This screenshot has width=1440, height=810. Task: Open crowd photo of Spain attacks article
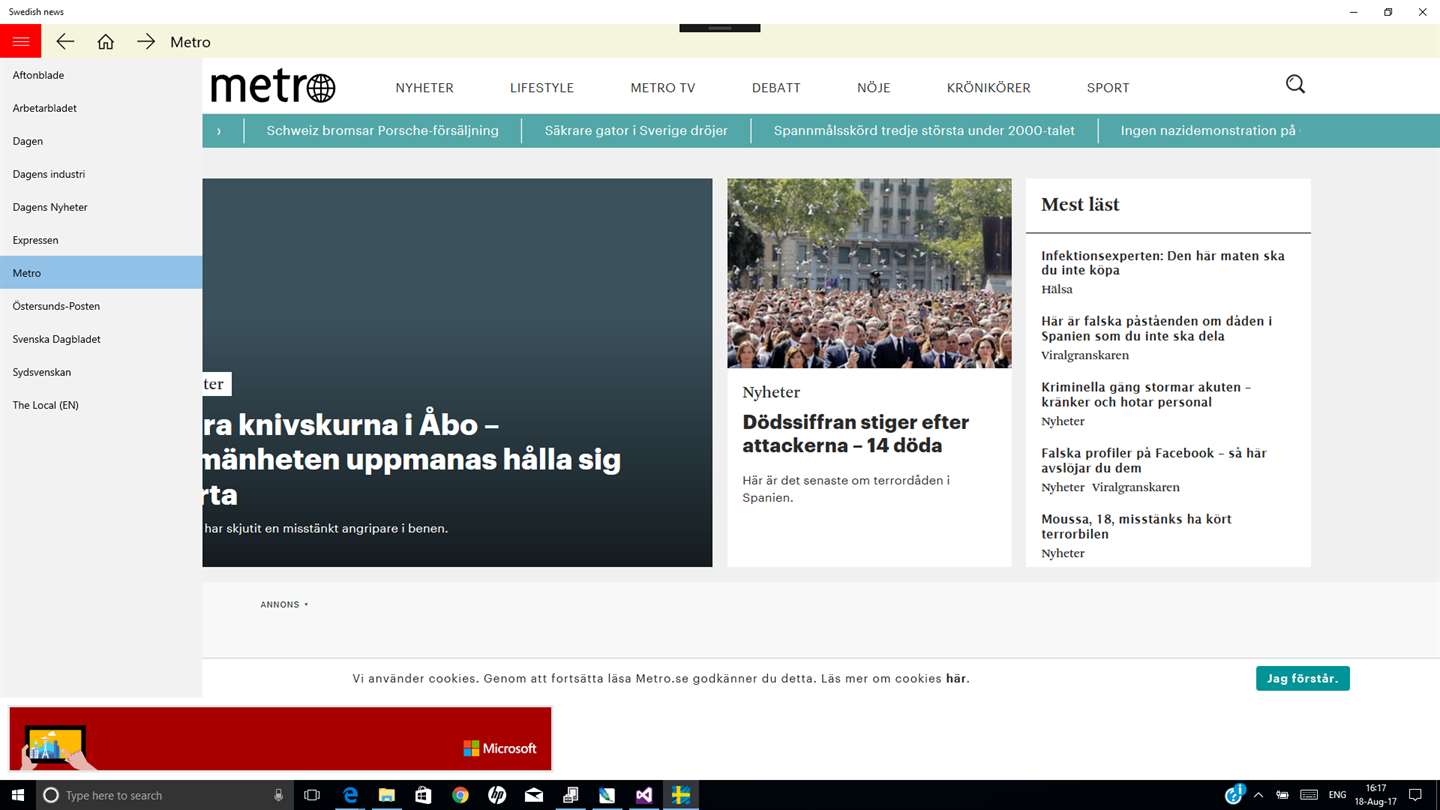[869, 274]
